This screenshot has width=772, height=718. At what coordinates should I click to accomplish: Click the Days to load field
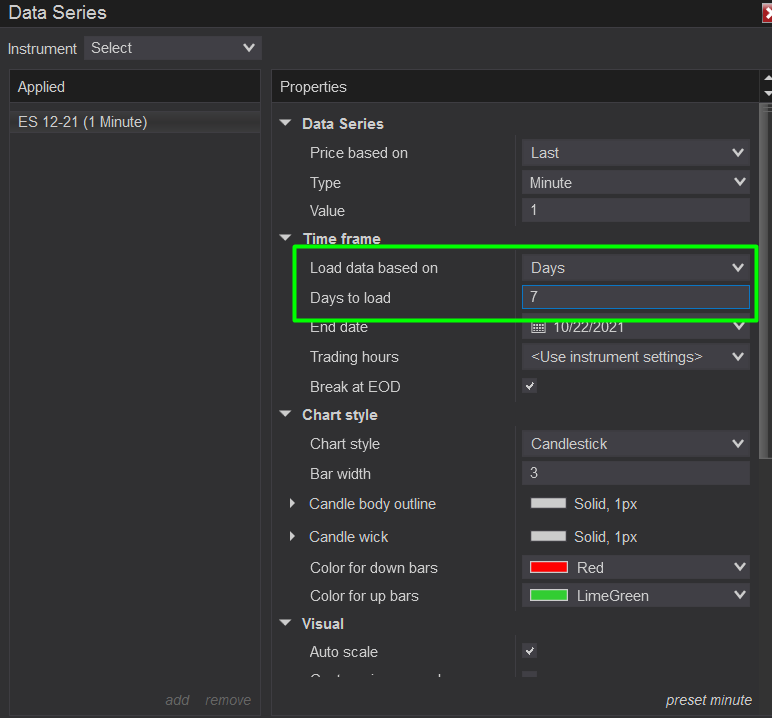click(635, 297)
